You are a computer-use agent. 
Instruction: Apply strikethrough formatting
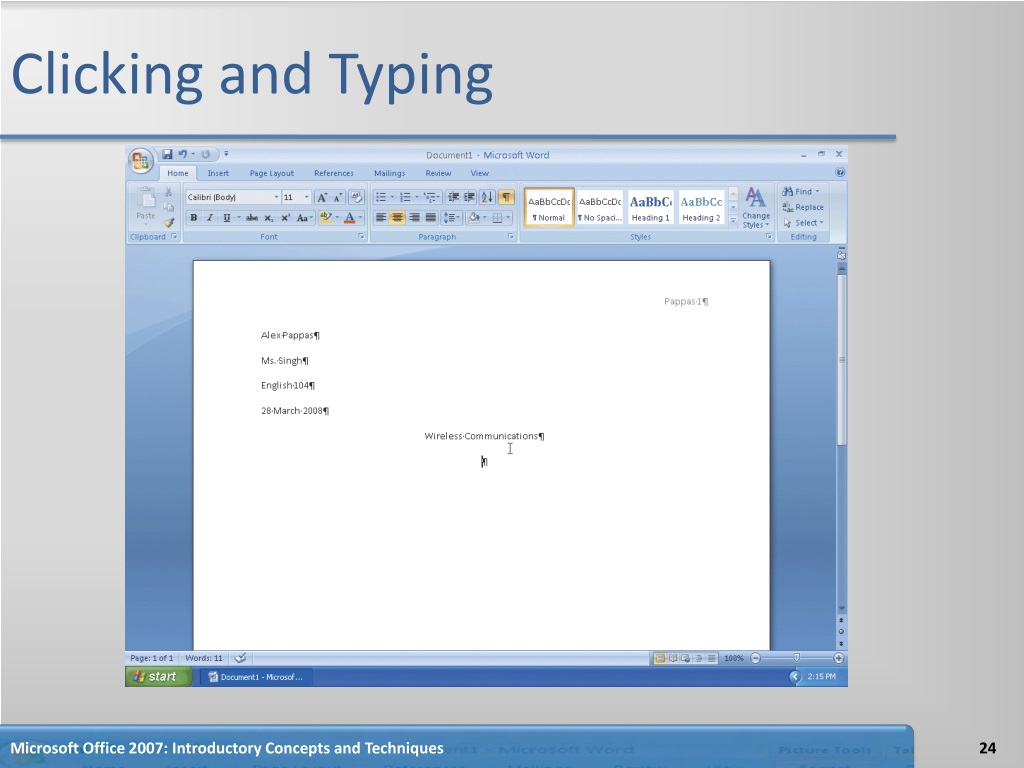point(252,218)
